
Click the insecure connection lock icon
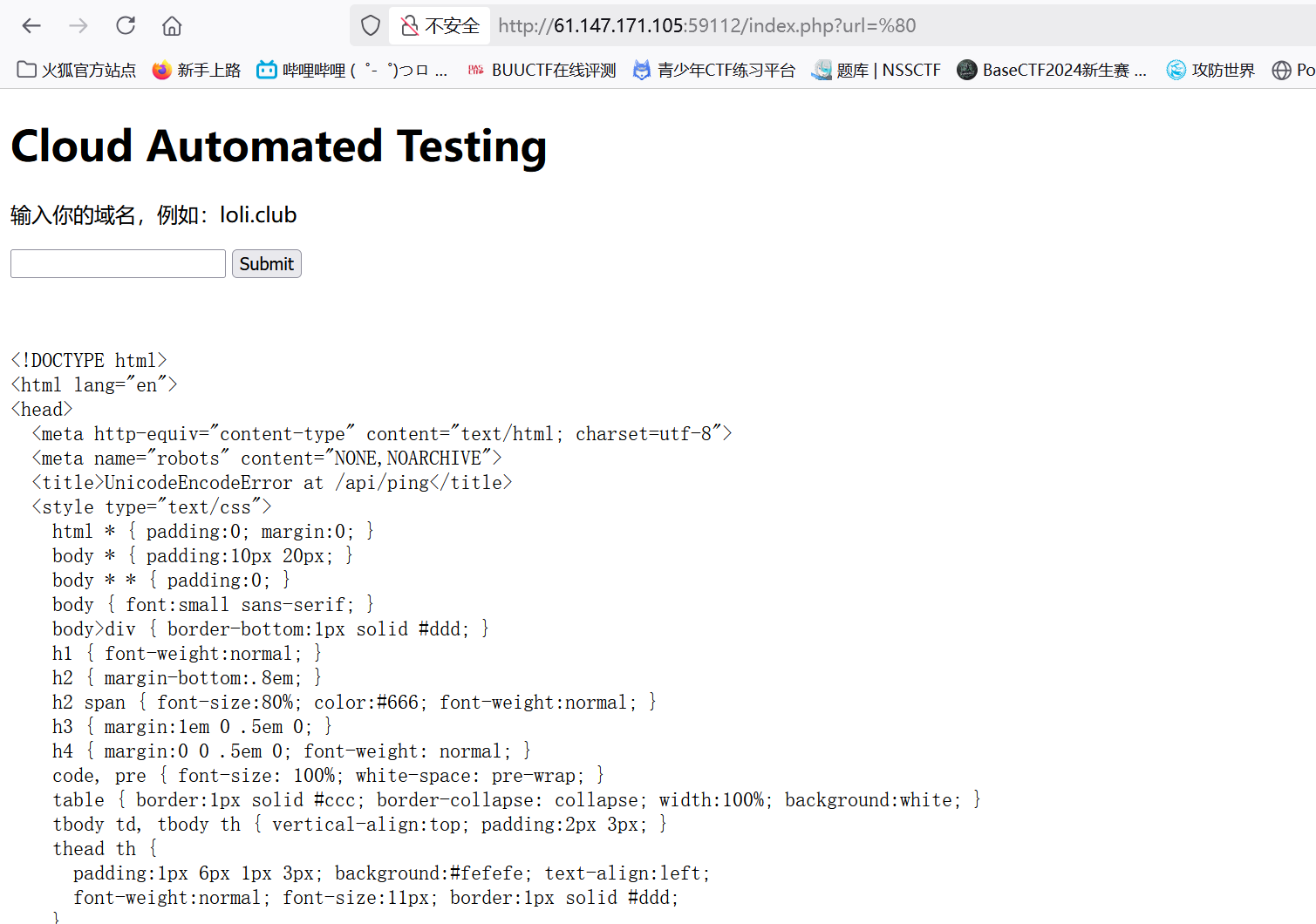coord(409,26)
